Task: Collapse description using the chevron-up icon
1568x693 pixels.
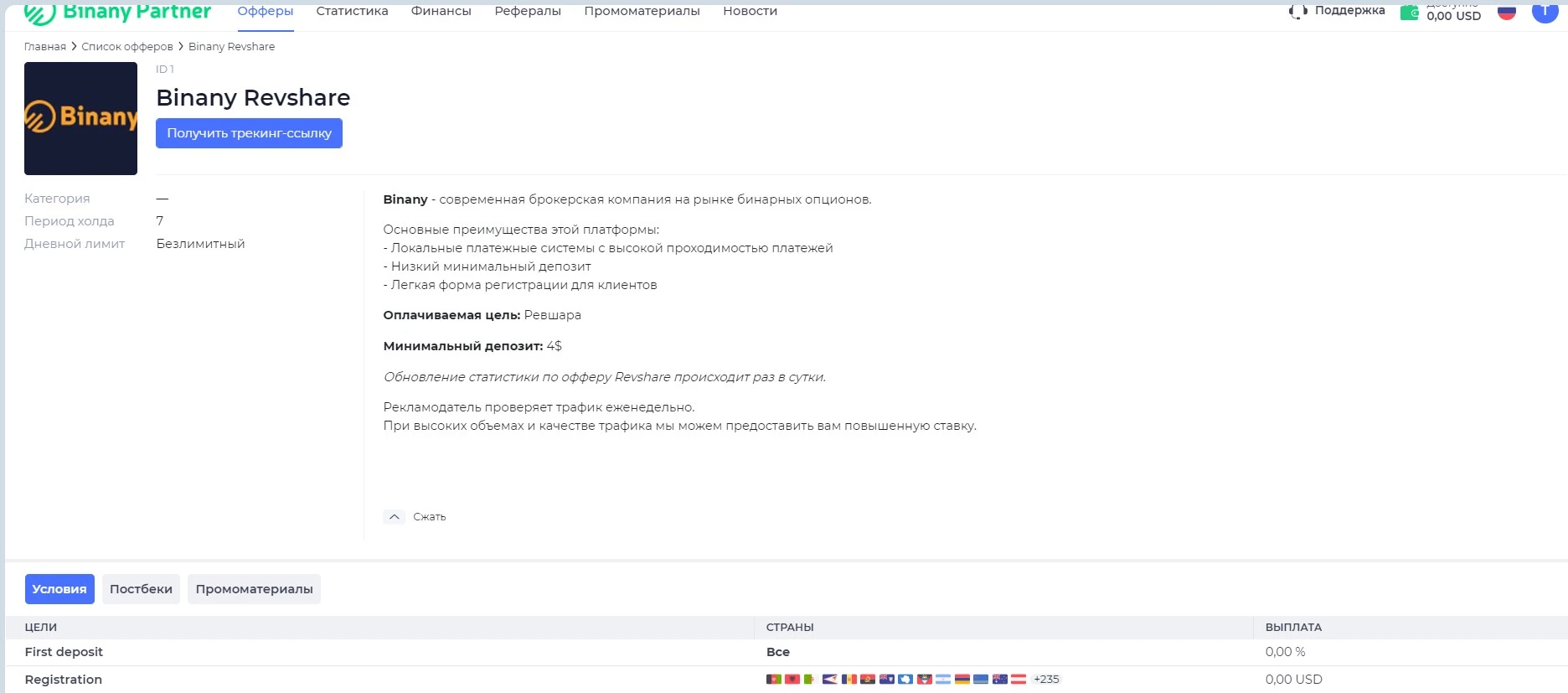Action: click(x=395, y=517)
